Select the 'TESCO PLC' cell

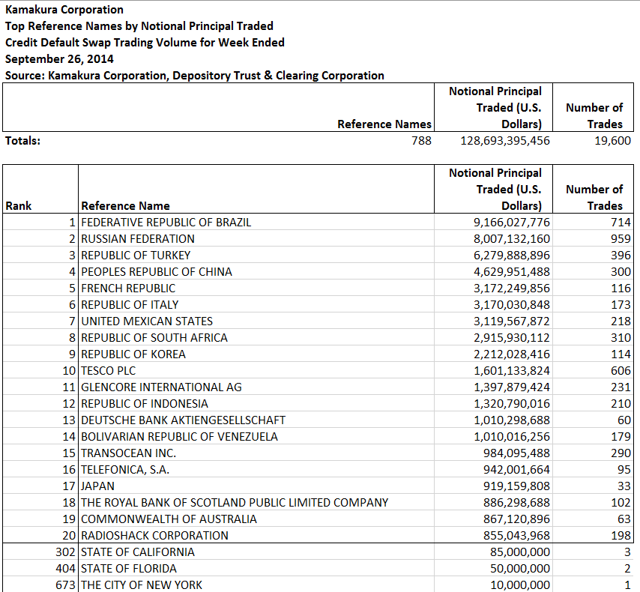pyautogui.click(x=256, y=371)
